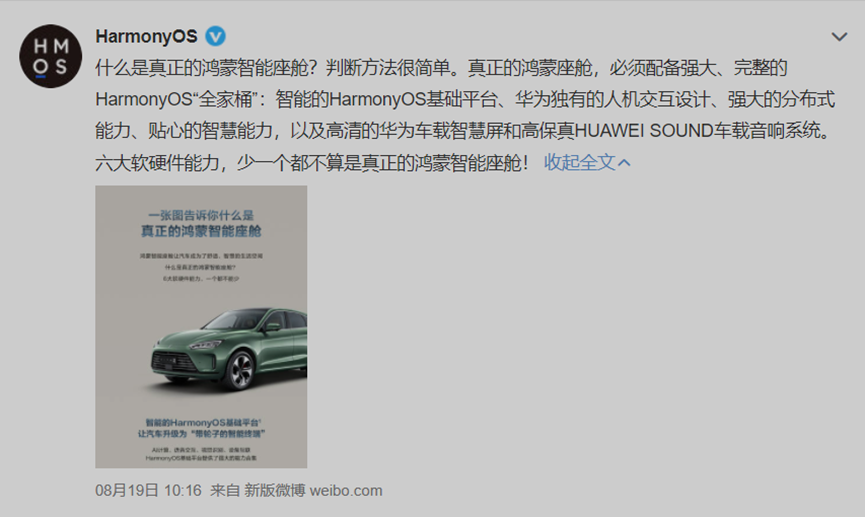
Task: Click the poster subtitle 一张图告诉你什么是
Action: [x=201, y=216]
